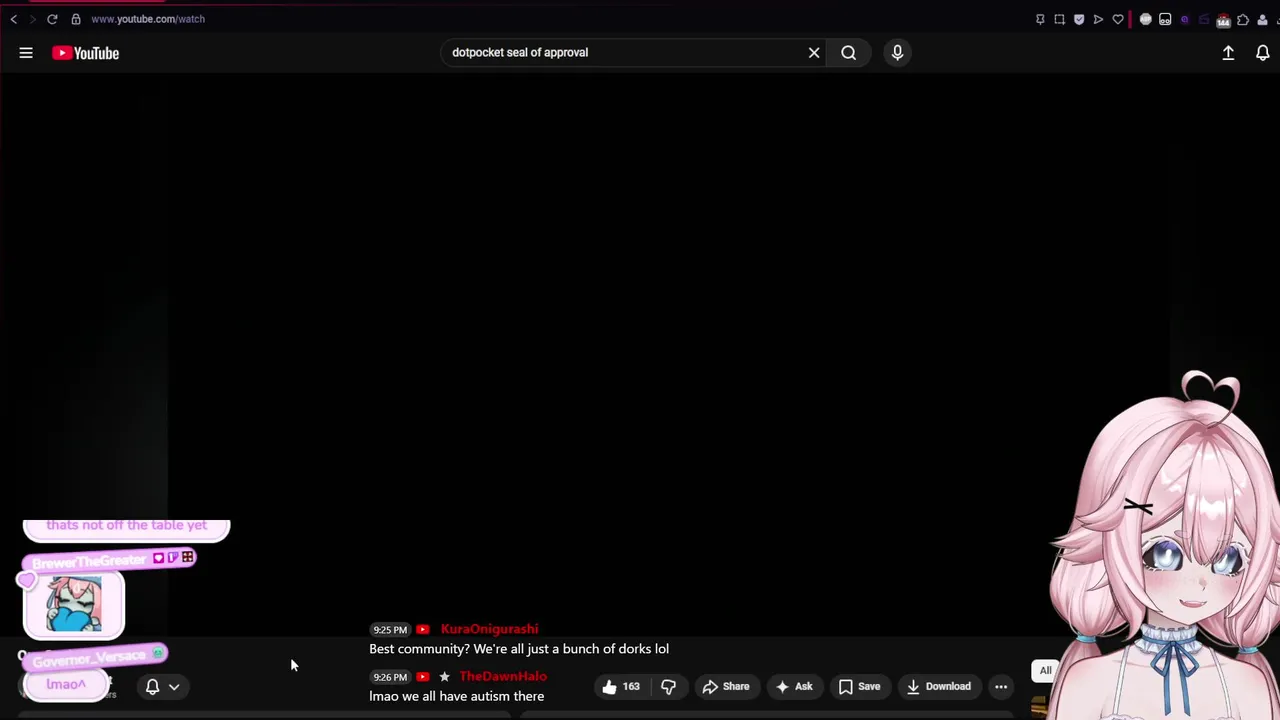Open the YouTube guide hamburger menu
Viewport: 1280px width, 720px height.
26,53
